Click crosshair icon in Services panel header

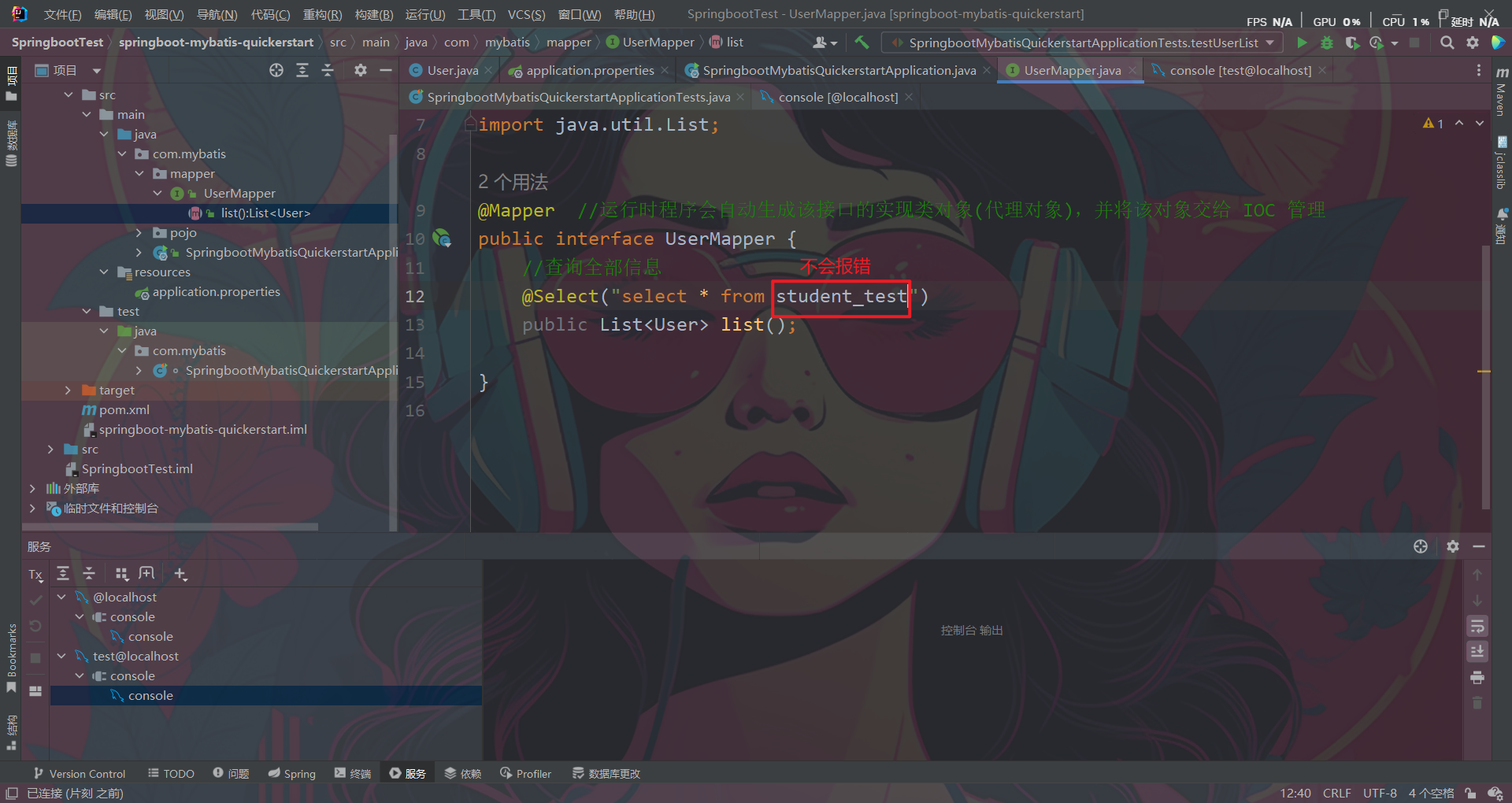coord(1421,546)
